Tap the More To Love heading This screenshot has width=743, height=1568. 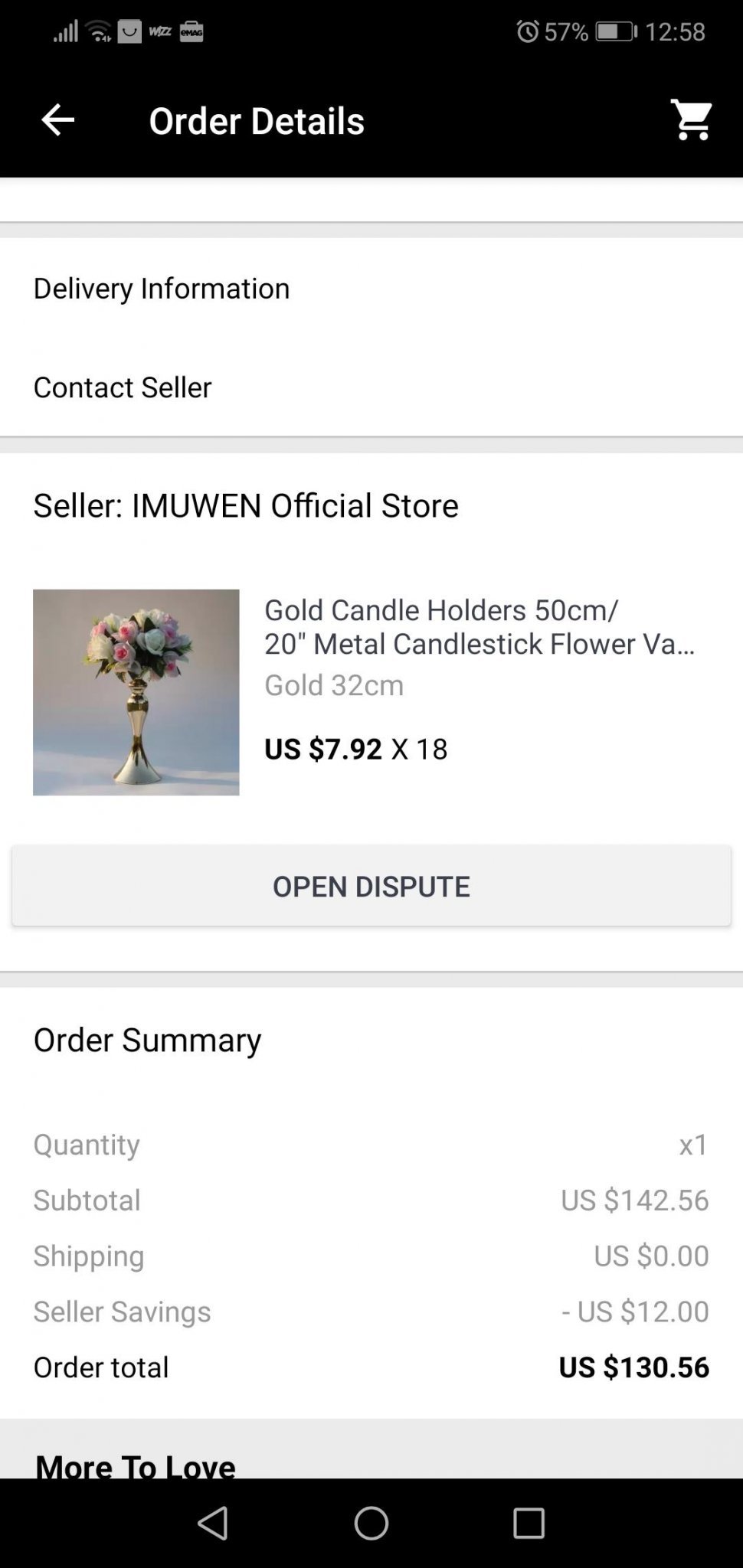(x=136, y=1464)
